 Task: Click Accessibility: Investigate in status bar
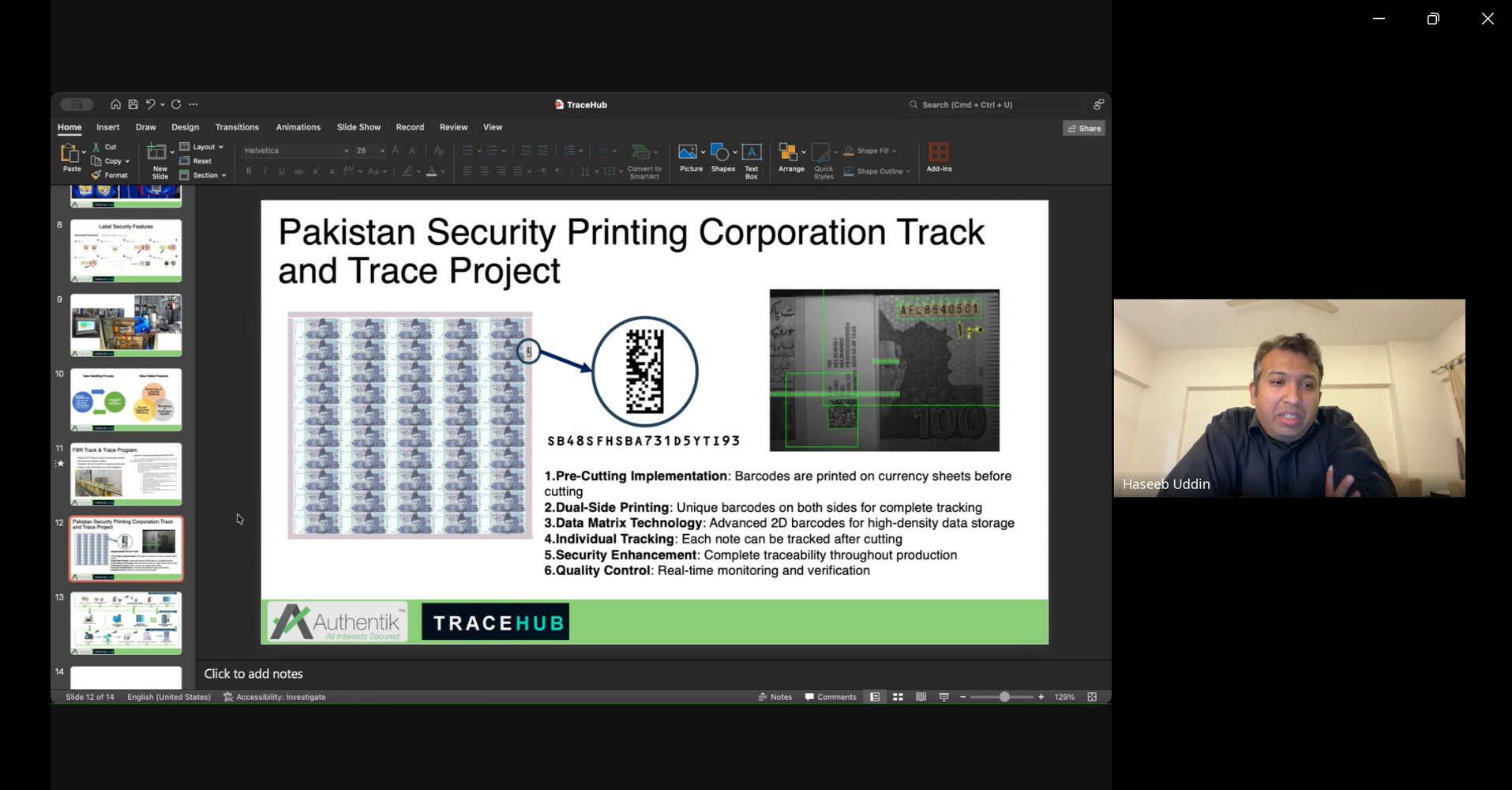[x=275, y=697]
